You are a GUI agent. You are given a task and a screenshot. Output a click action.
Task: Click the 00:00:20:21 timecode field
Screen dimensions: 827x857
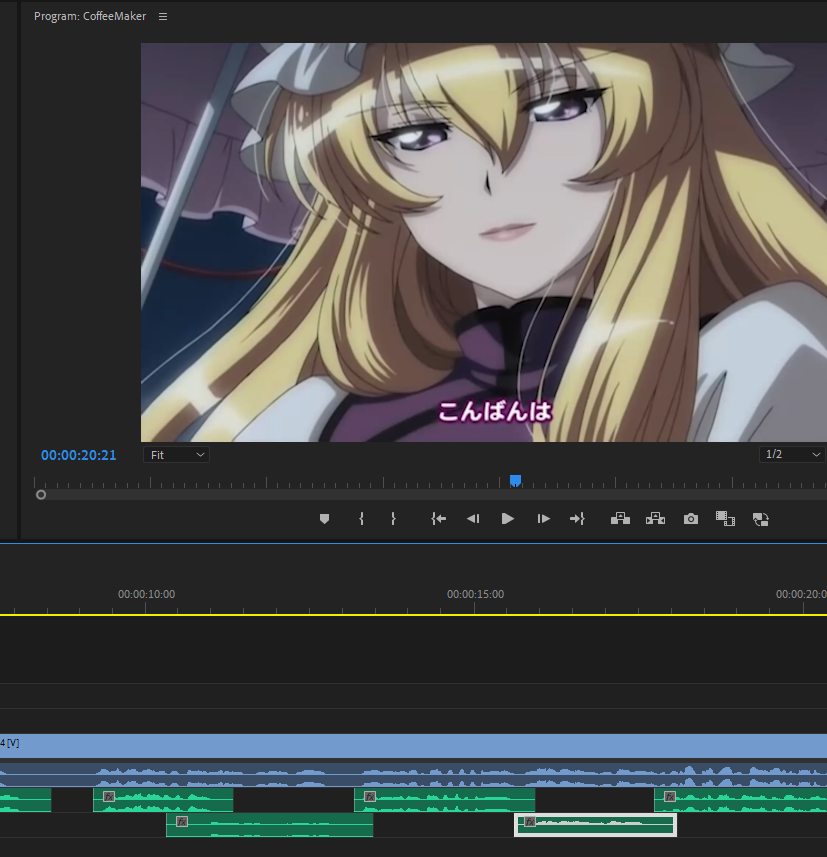coord(79,455)
